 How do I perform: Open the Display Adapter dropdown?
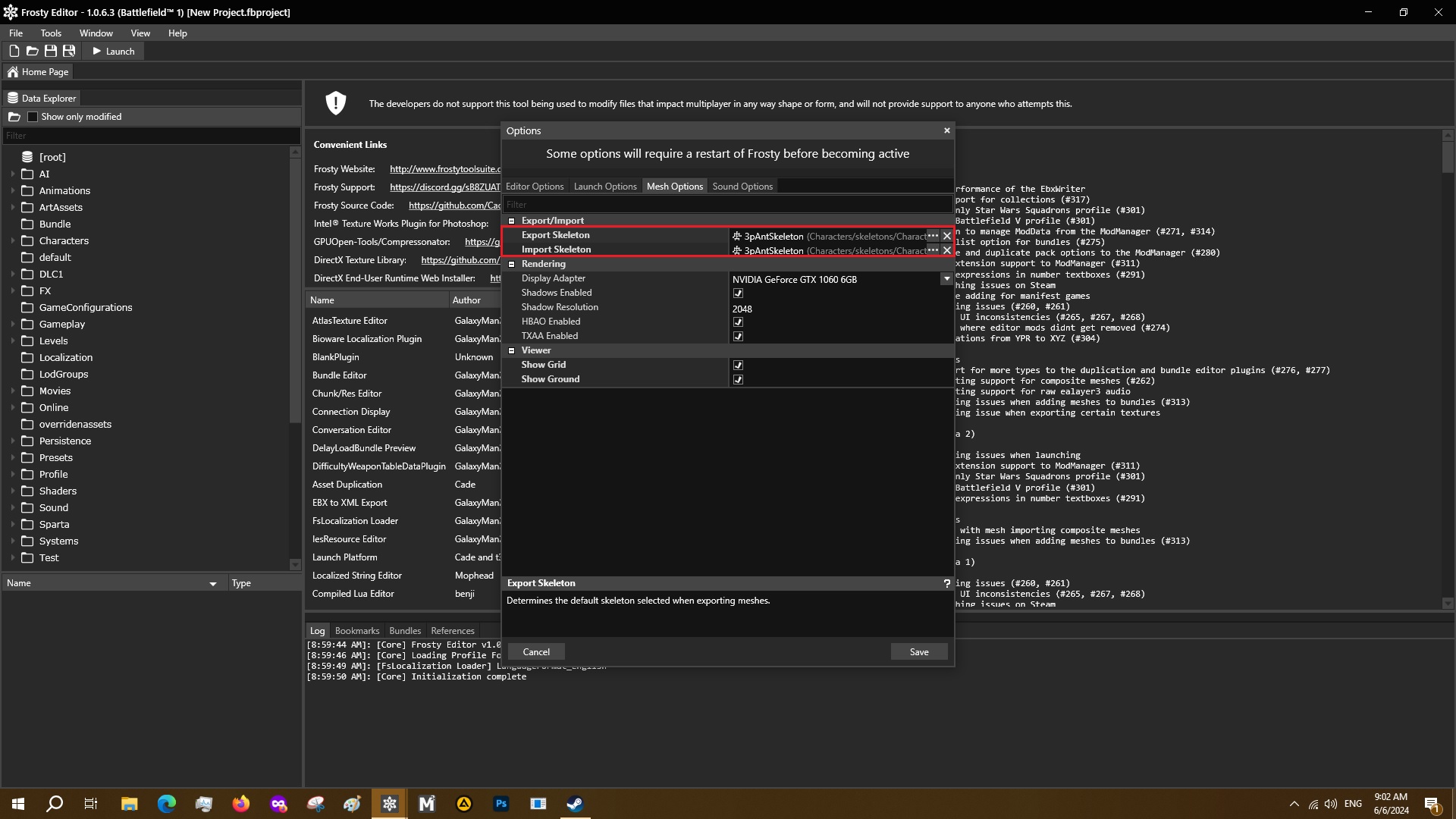click(x=946, y=279)
